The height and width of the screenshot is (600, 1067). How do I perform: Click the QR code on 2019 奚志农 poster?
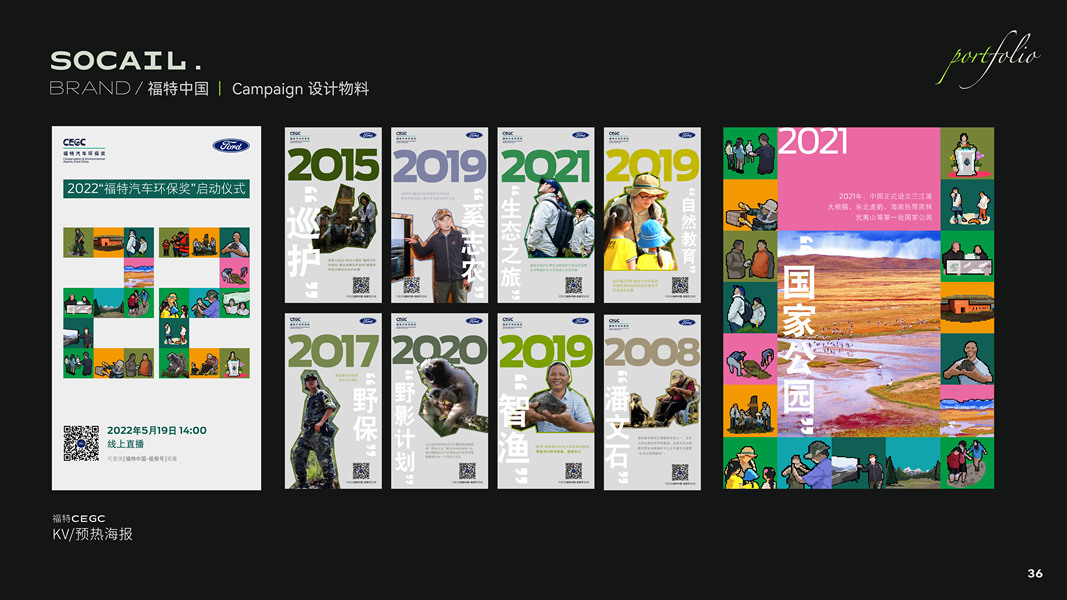411,284
